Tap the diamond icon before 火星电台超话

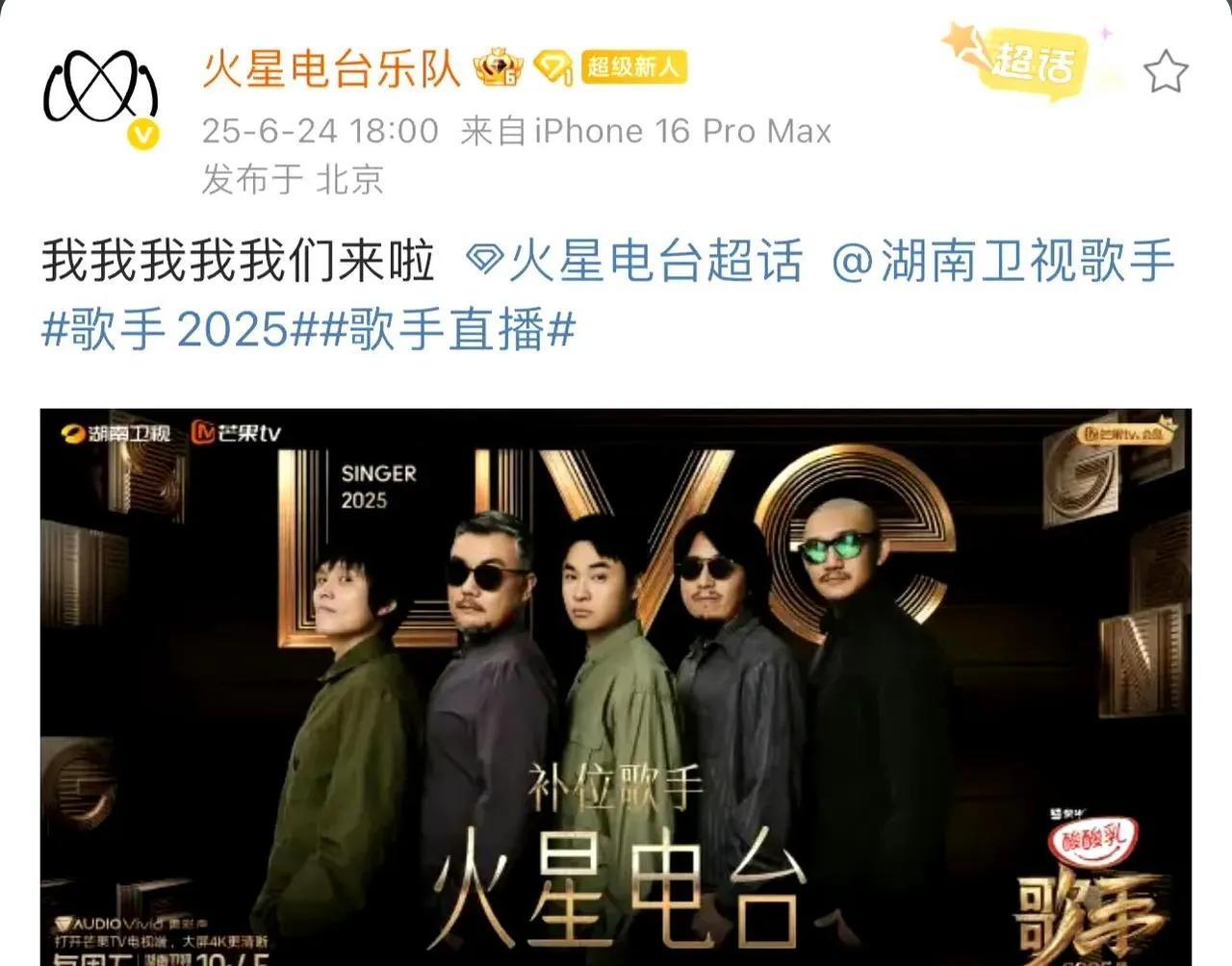coord(485,260)
